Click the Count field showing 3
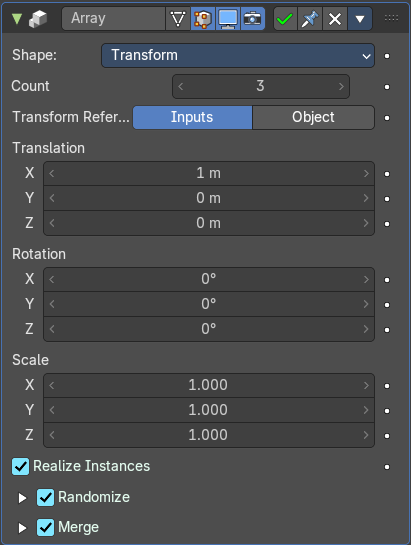 point(261,86)
